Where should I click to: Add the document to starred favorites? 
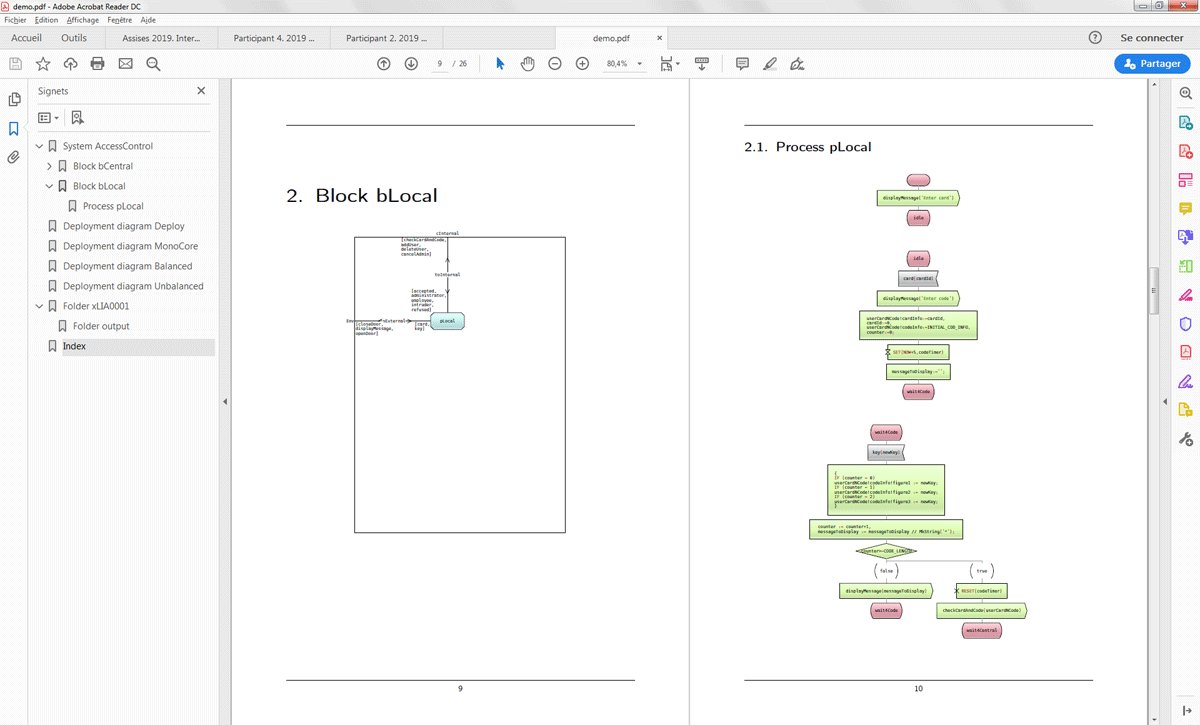tap(43, 64)
